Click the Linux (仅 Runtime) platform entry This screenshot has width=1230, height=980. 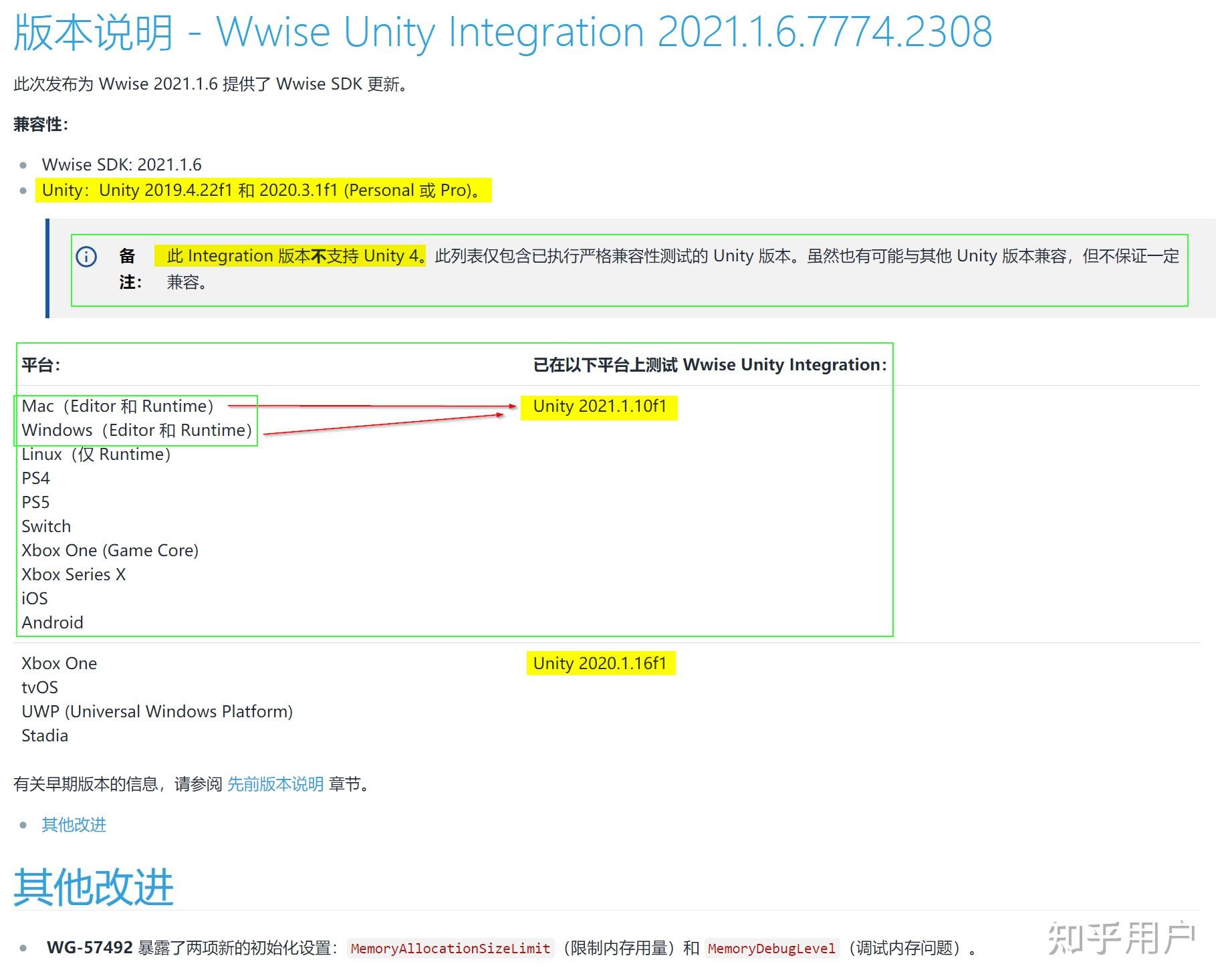click(95, 454)
